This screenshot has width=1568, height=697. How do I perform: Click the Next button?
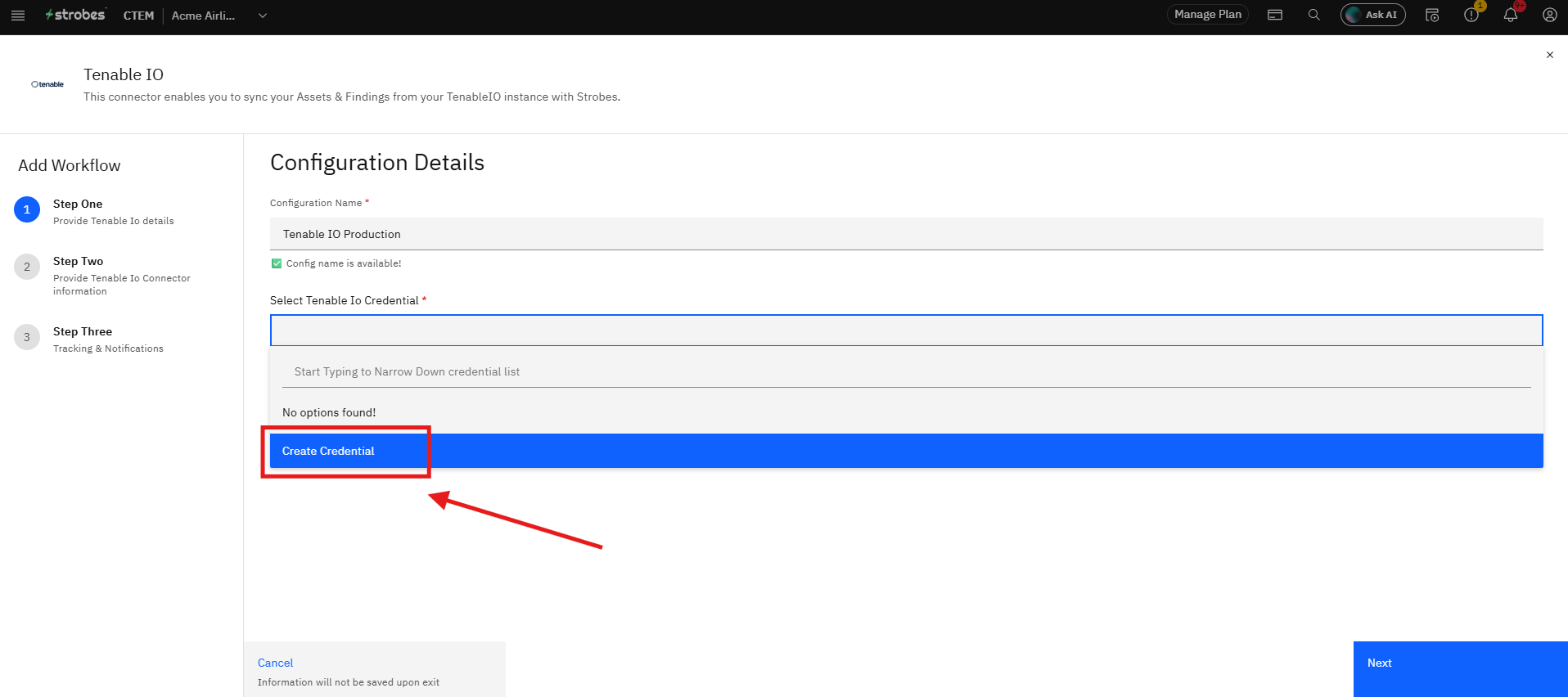(x=1461, y=669)
